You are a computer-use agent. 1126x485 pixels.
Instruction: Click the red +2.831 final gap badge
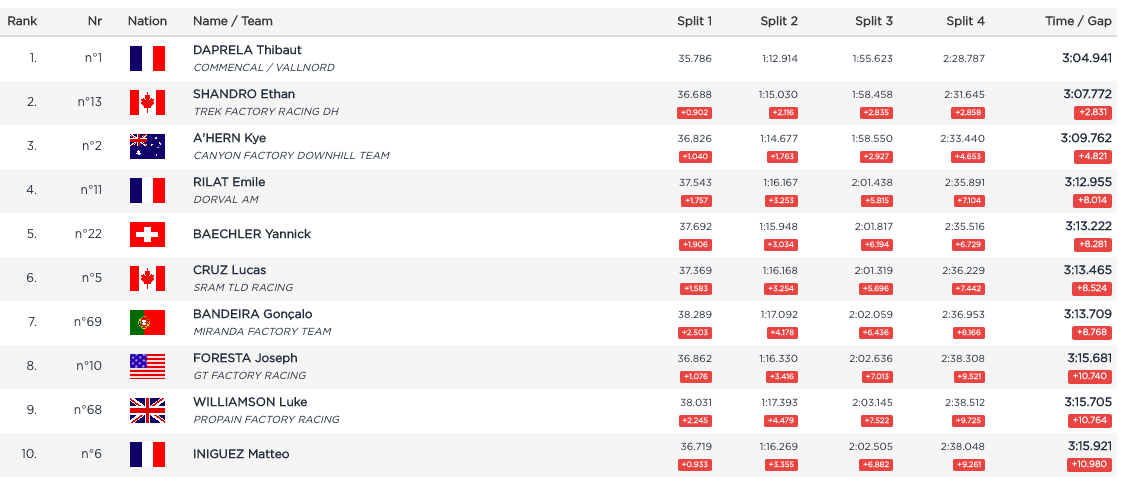point(1092,112)
